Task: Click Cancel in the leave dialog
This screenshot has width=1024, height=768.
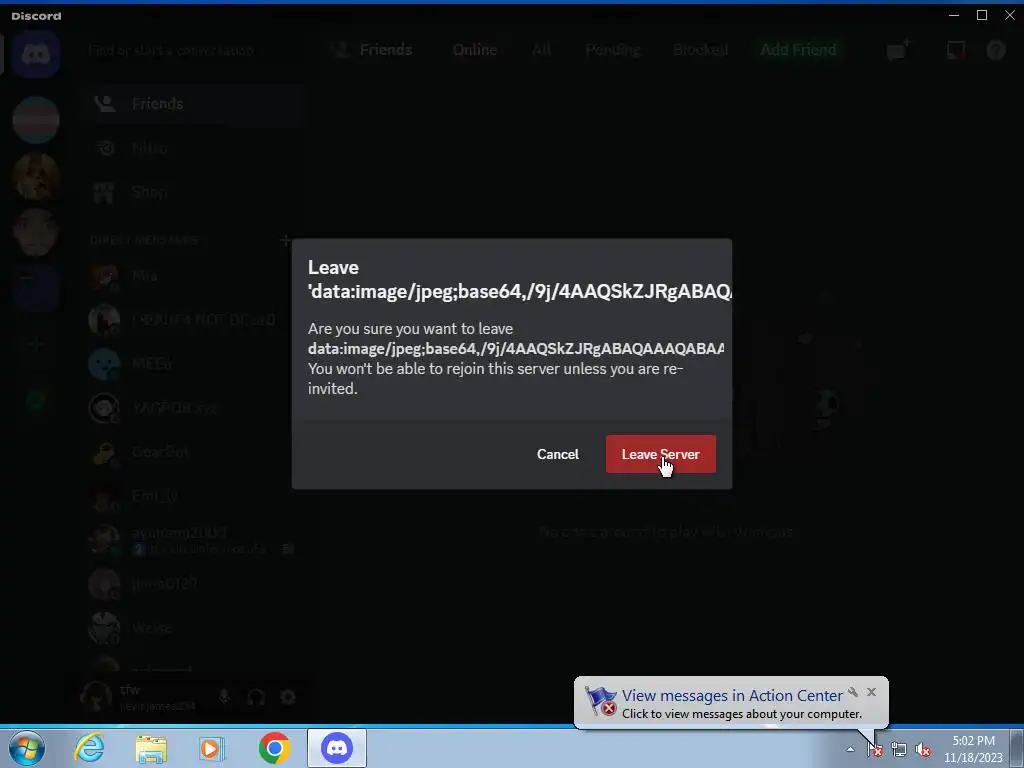Action: (x=558, y=454)
